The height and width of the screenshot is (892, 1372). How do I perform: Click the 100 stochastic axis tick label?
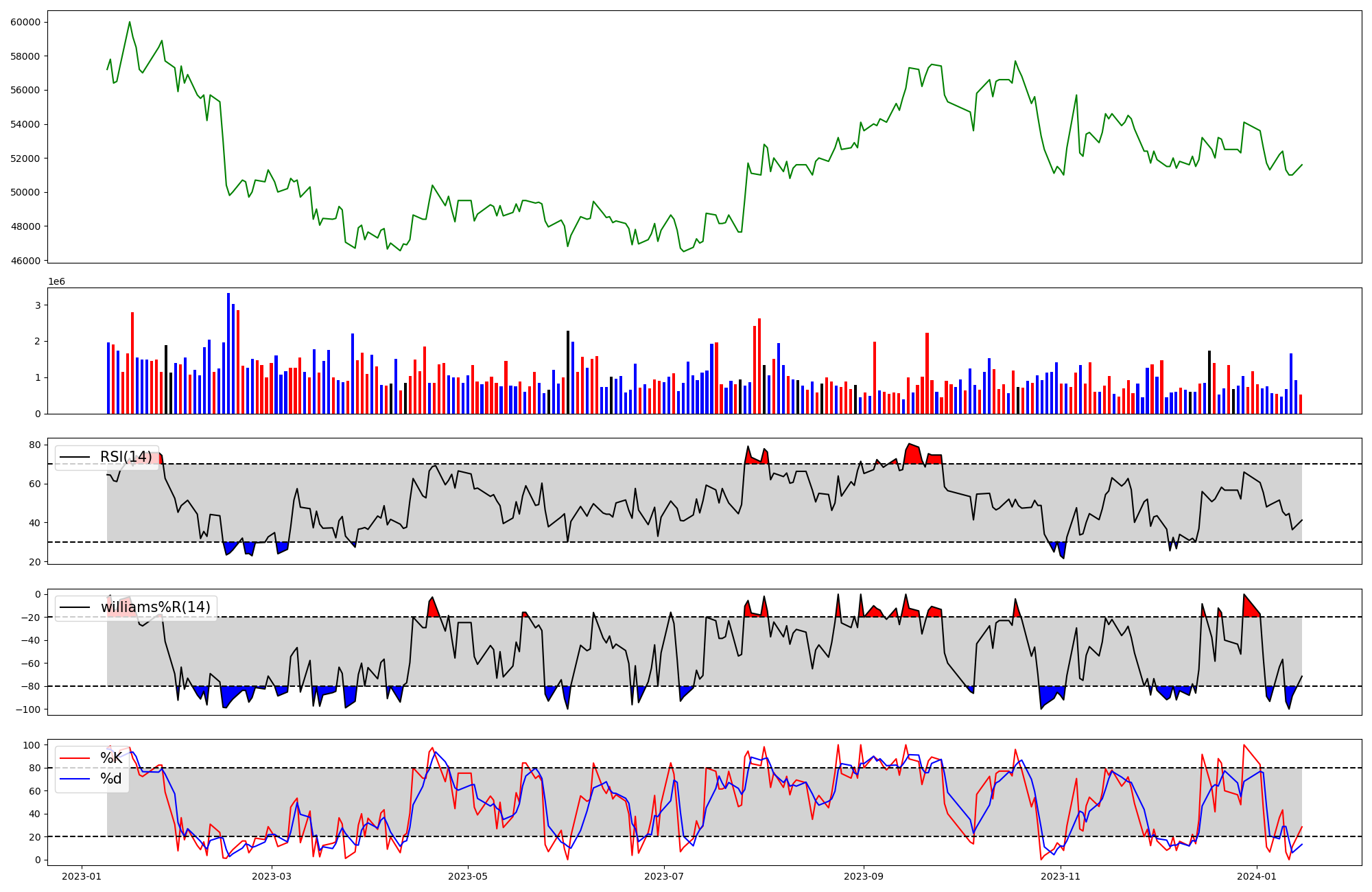pos(33,745)
